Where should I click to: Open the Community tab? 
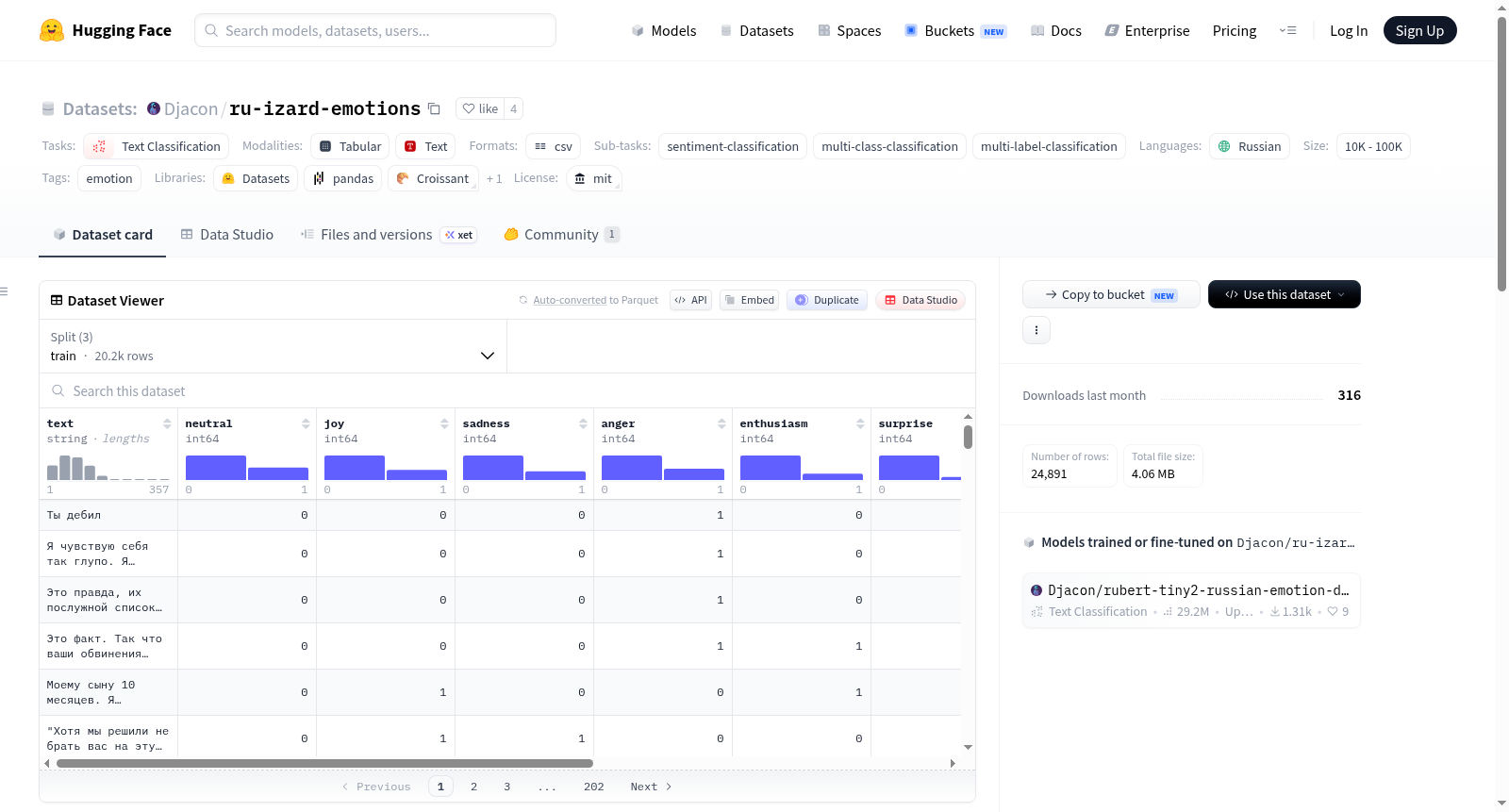point(562,234)
